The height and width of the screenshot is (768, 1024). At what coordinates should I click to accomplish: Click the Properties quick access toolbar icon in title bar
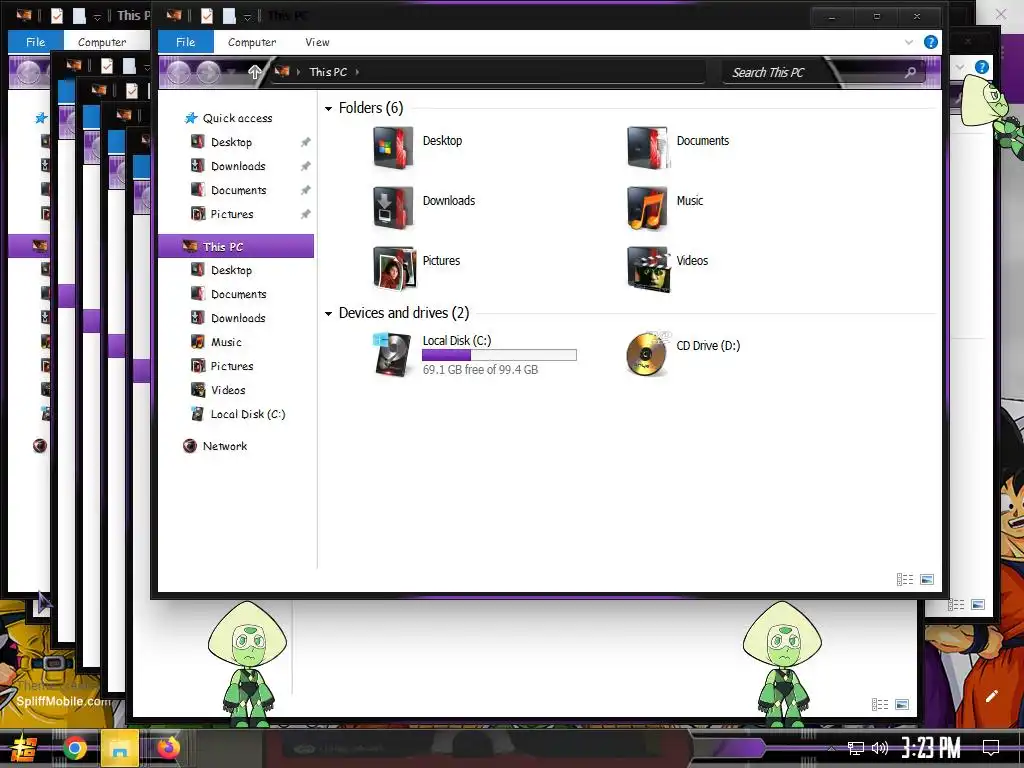[x=206, y=16]
